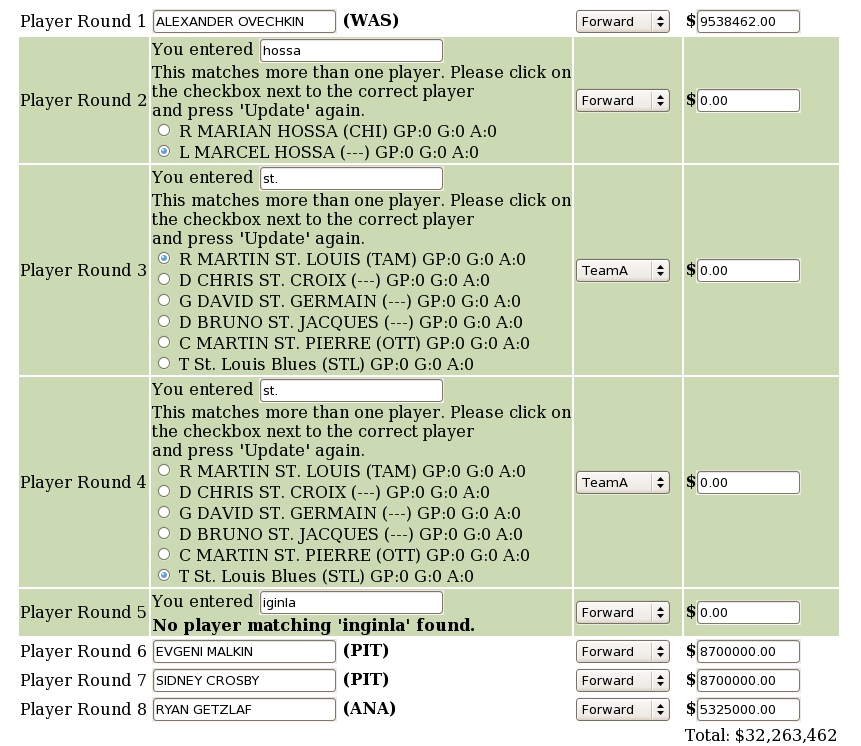Click the (PIT) abbreviation beside Evgeni Malkin
The image size is (861, 746).
pos(366,651)
